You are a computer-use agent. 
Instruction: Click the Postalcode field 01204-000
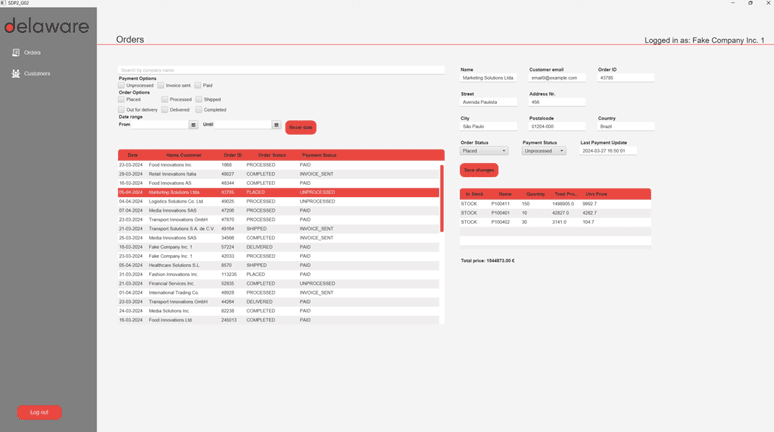click(557, 126)
